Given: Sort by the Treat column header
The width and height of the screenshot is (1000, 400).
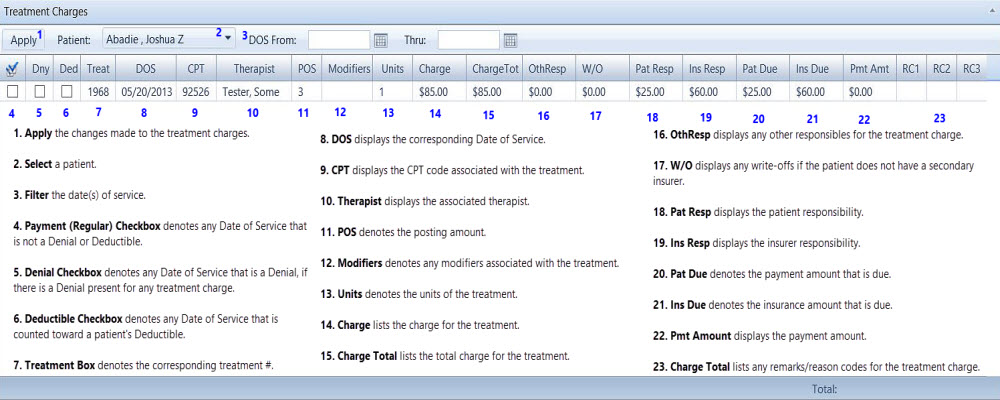Looking at the screenshot, I should [98, 69].
